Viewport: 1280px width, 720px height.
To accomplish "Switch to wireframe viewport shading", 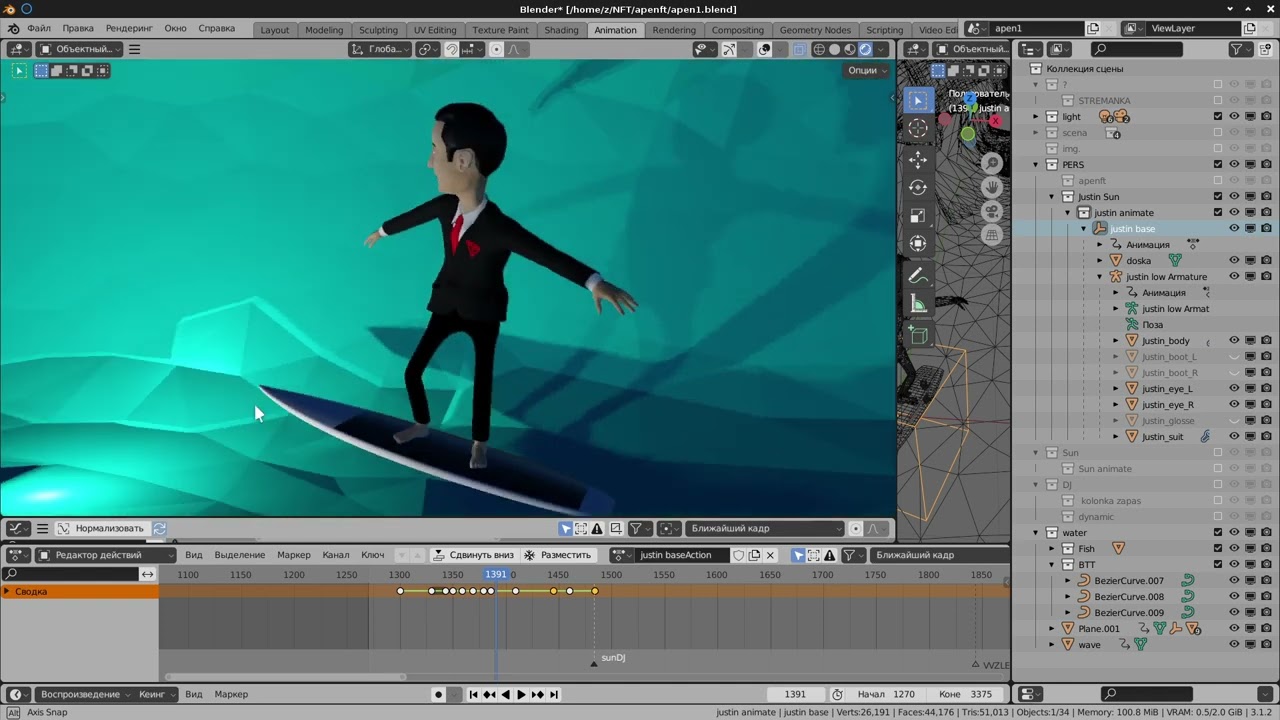I will coord(819,49).
